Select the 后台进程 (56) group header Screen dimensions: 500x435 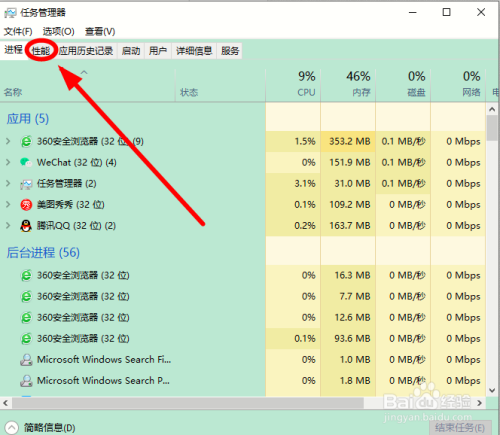pos(43,253)
